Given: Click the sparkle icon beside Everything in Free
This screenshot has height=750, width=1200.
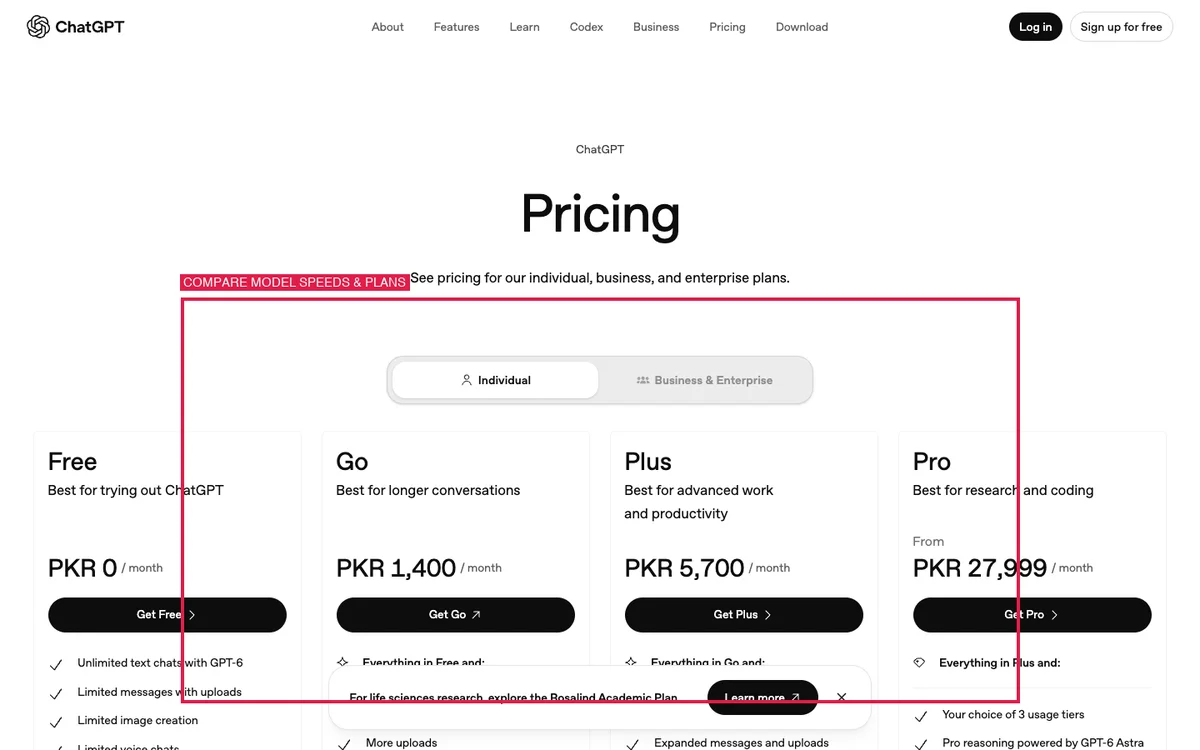Looking at the screenshot, I should pyautogui.click(x=343, y=662).
